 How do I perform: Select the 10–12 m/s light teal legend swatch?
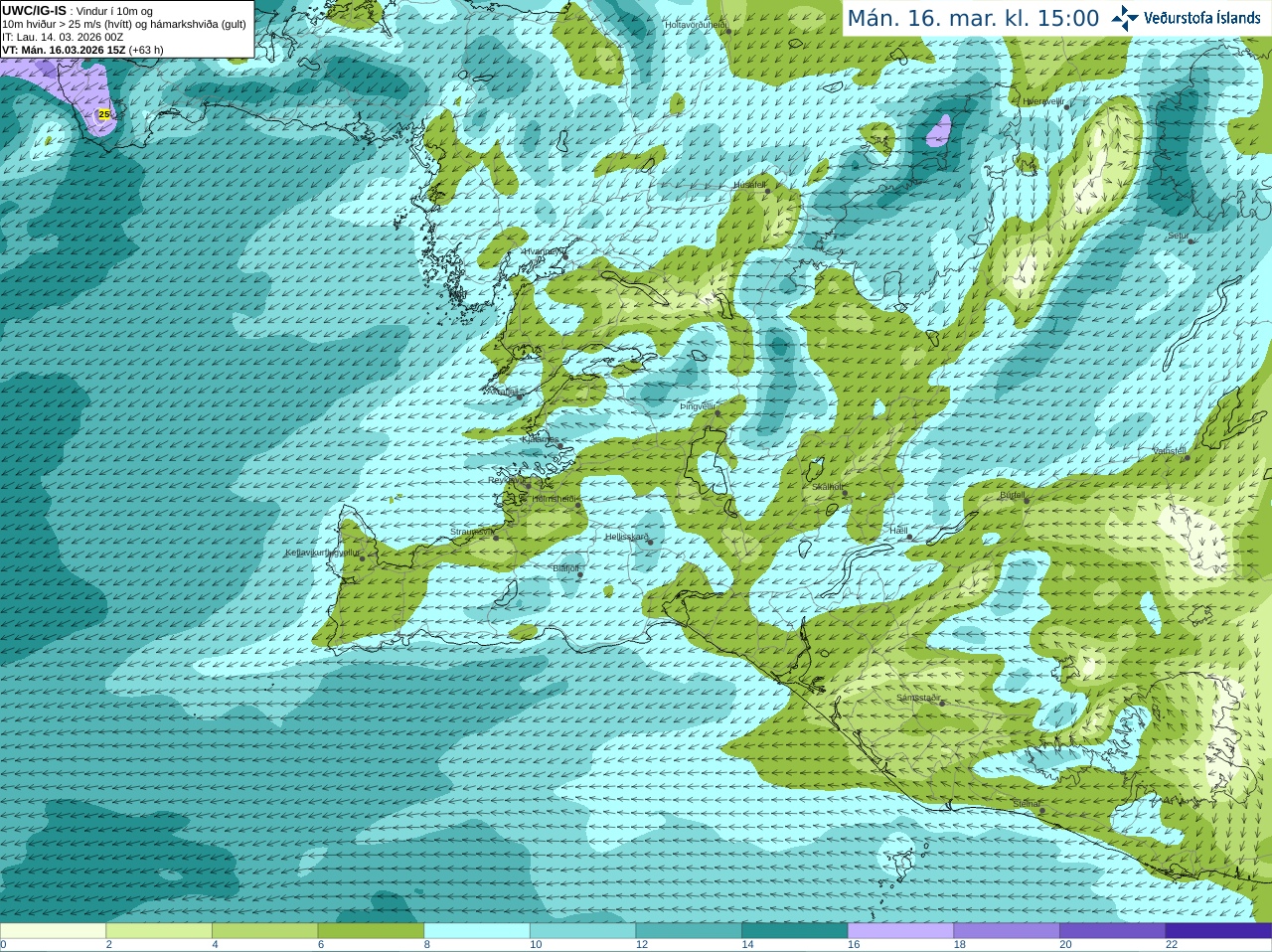[582, 931]
